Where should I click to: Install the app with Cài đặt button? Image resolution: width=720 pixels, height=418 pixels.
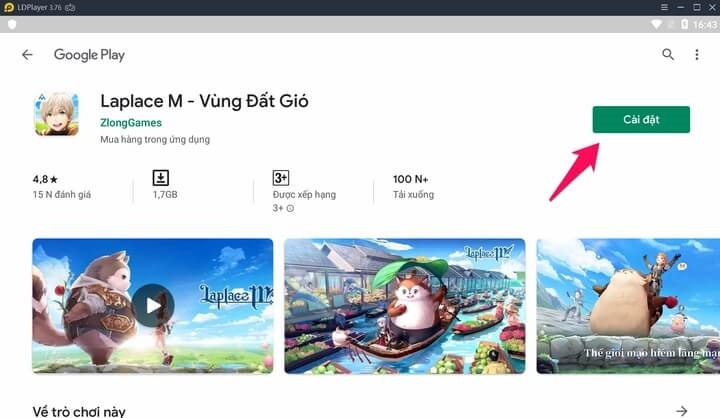[x=641, y=119]
